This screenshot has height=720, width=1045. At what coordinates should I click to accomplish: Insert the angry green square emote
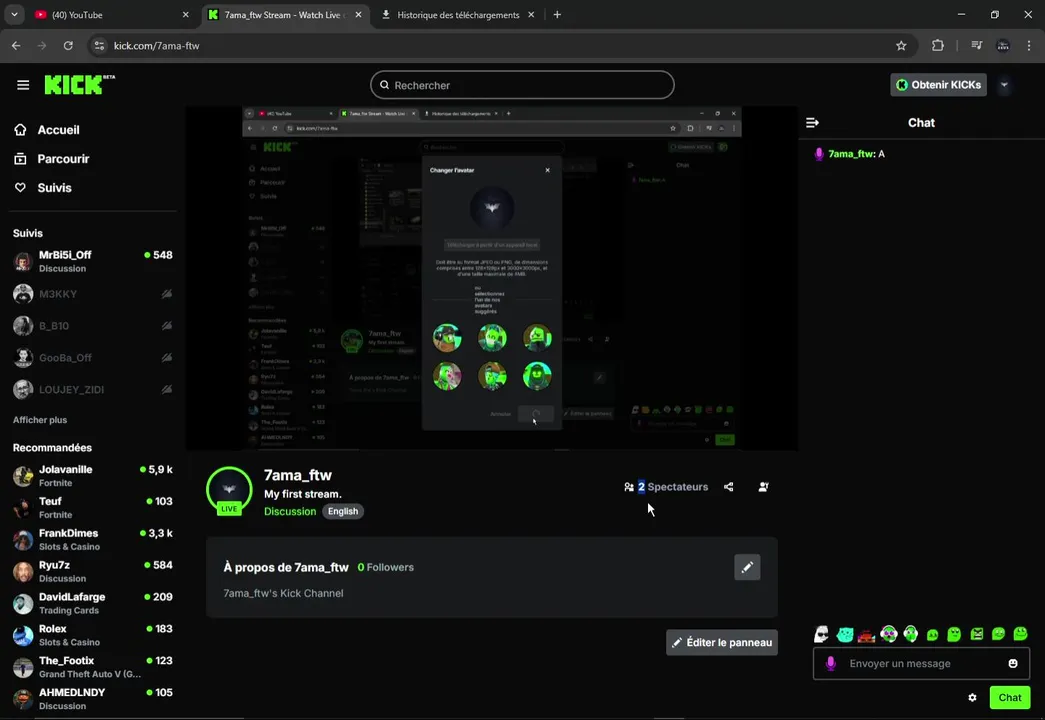976,634
